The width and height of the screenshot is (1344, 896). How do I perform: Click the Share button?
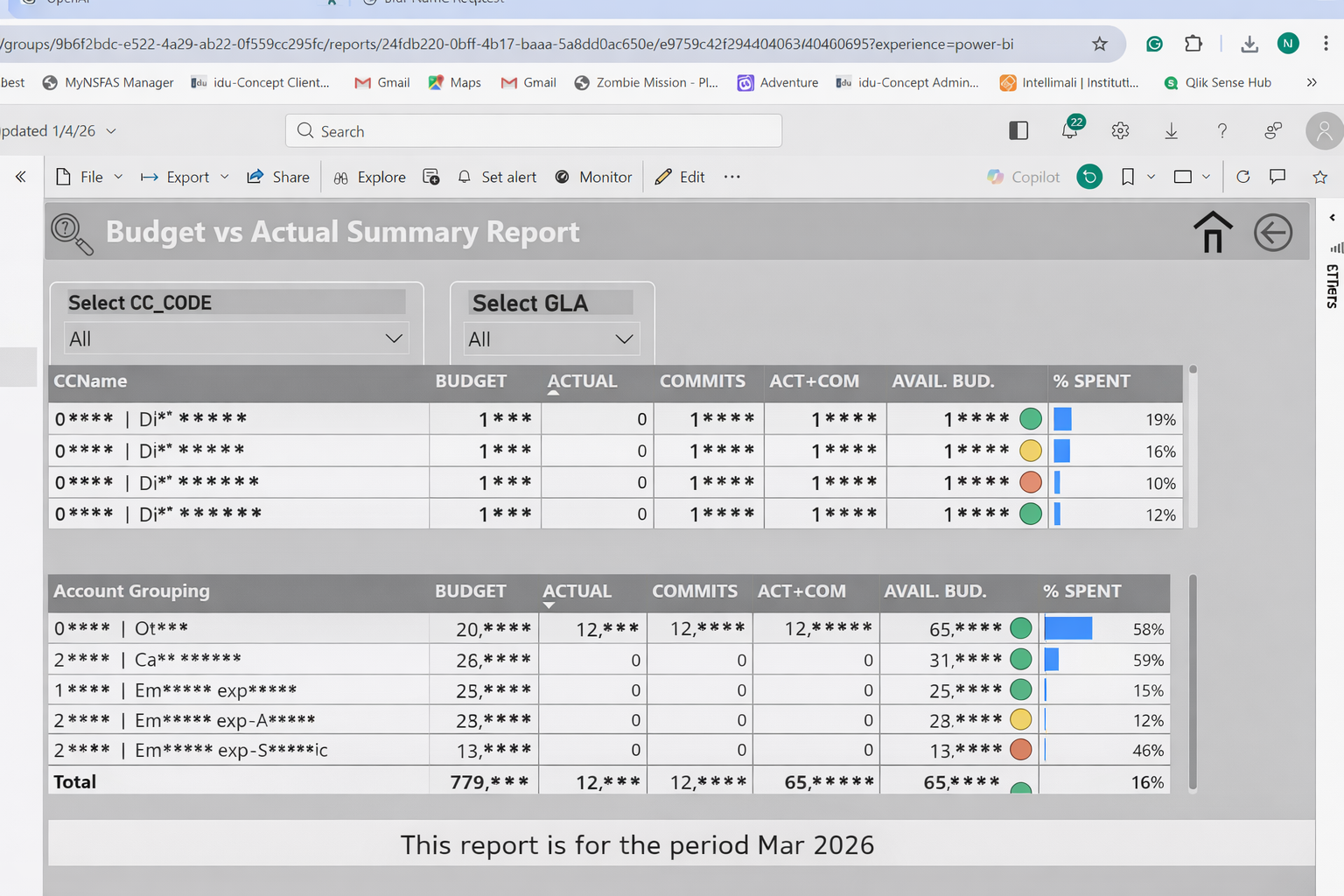277,177
